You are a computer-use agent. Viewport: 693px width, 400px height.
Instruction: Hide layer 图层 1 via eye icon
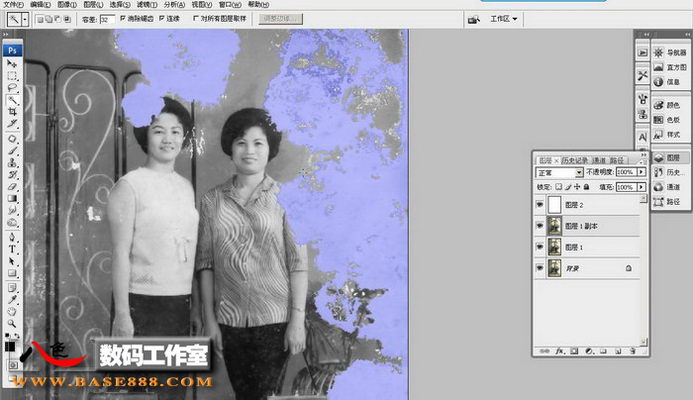[540, 247]
